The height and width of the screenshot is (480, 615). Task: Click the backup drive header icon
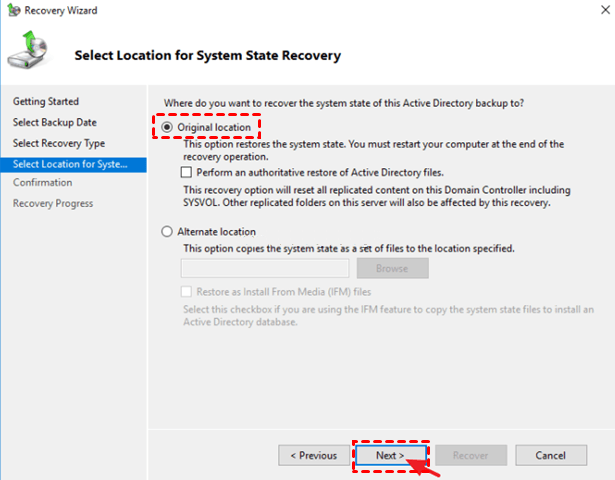tap(27, 50)
